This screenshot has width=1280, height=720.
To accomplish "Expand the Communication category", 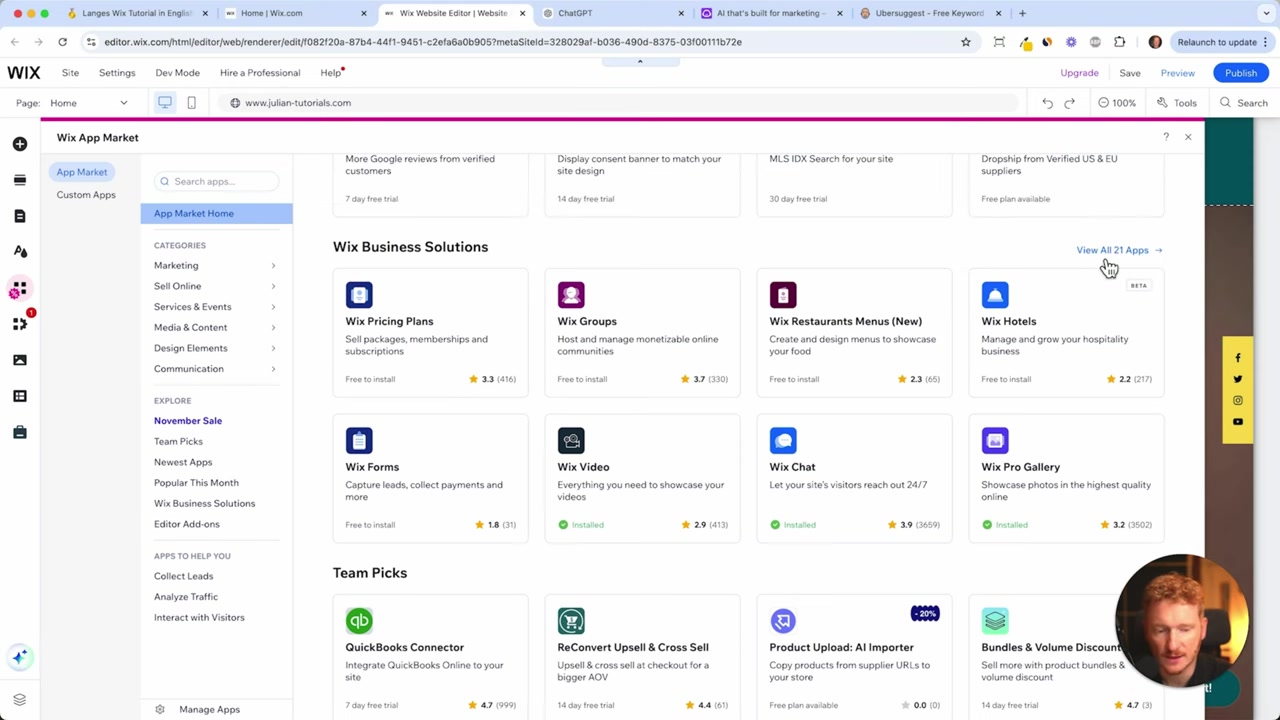I will coord(215,369).
